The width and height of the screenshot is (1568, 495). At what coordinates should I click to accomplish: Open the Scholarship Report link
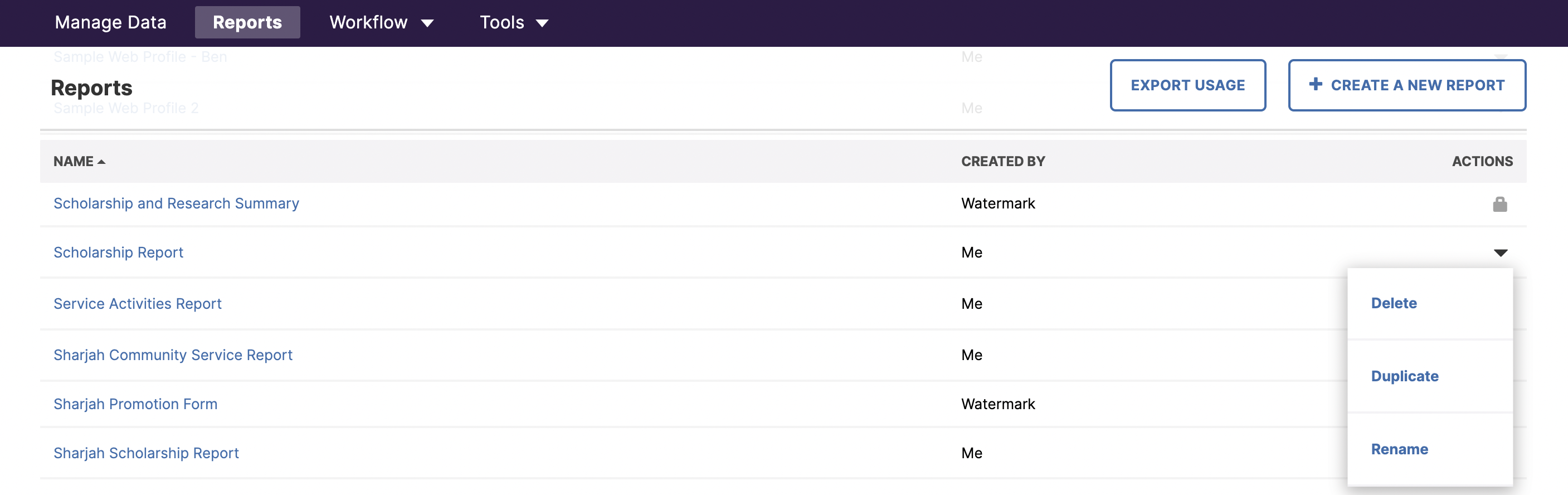(118, 253)
